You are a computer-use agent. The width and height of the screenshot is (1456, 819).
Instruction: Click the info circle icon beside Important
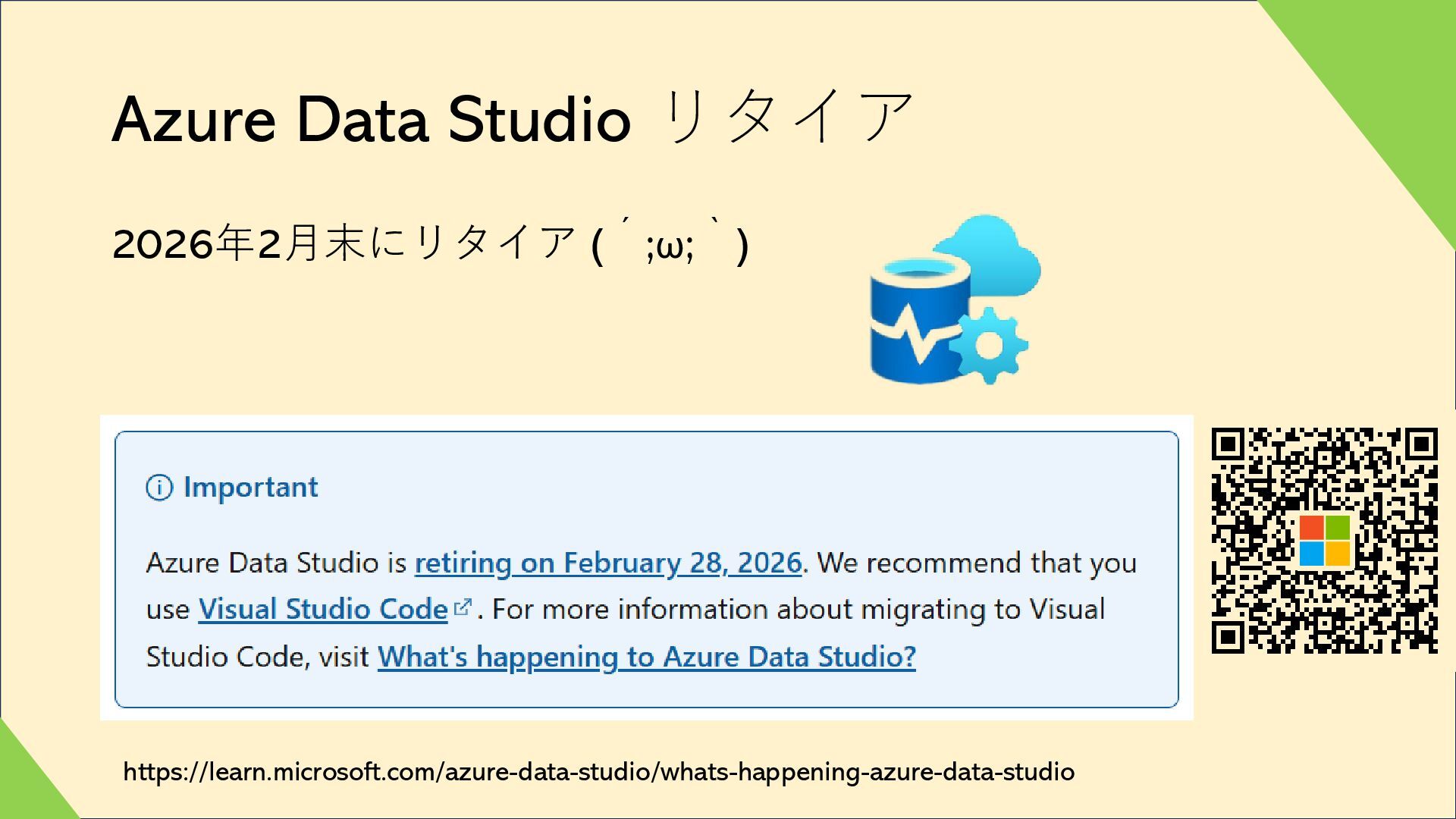point(159,488)
